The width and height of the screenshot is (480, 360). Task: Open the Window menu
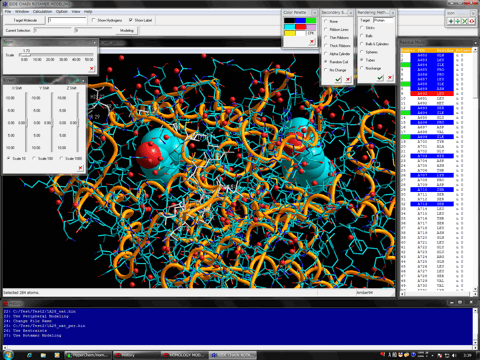click(22, 12)
